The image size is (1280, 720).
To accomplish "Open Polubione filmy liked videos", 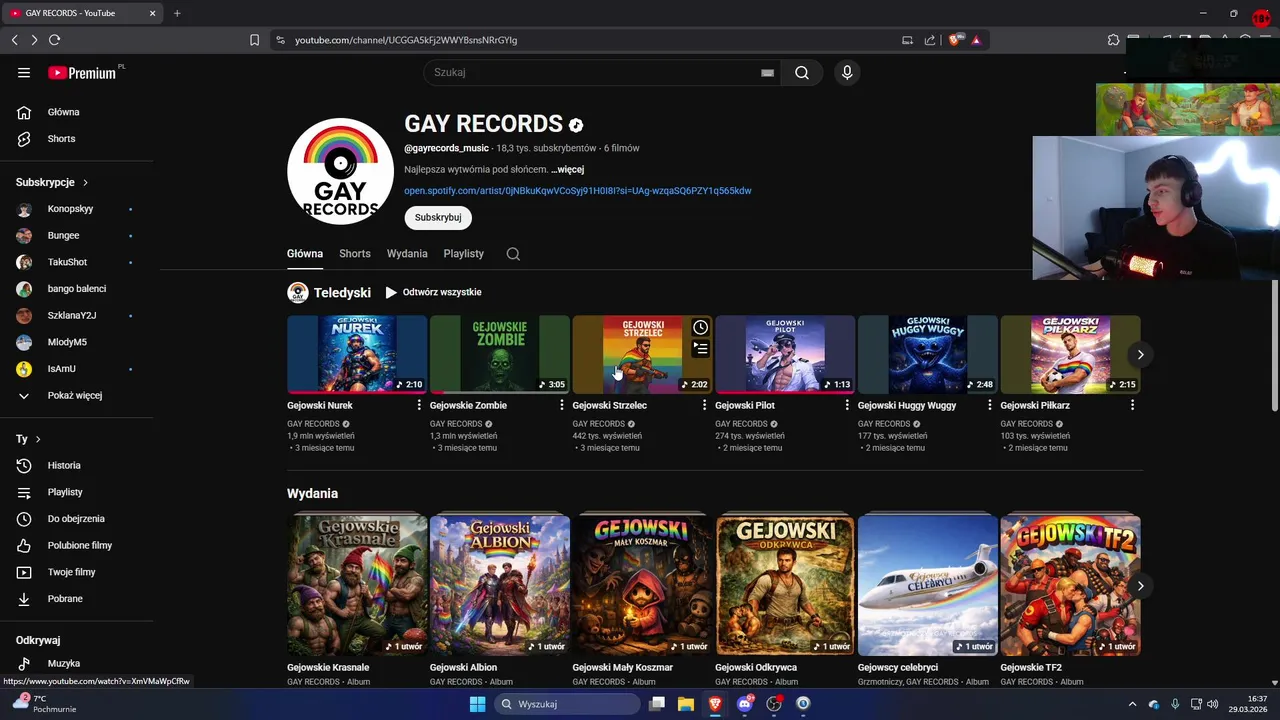I will point(78,545).
